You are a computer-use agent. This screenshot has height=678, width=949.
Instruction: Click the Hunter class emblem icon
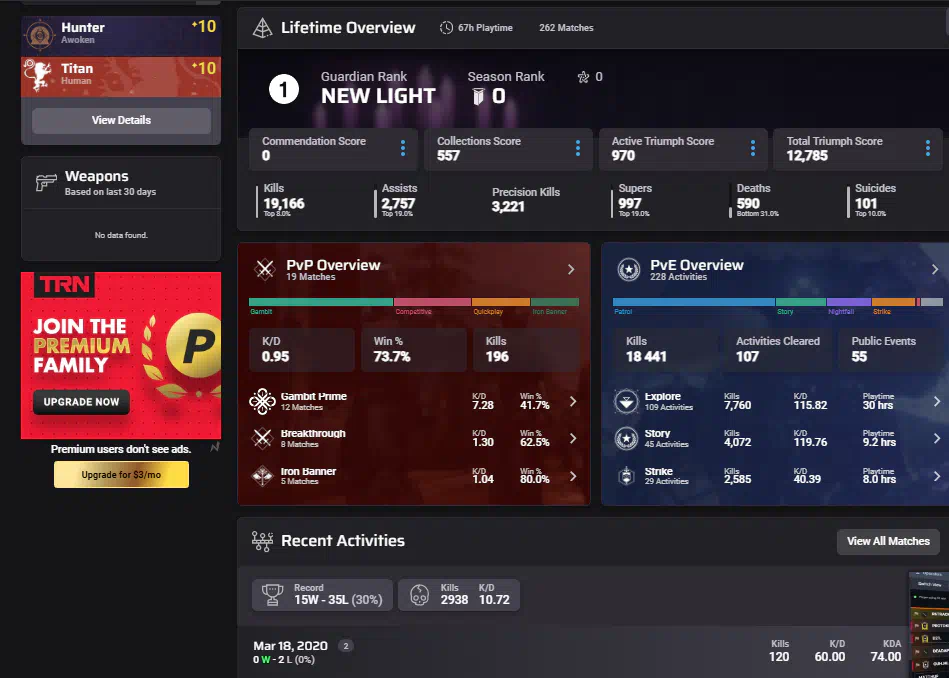pos(41,34)
